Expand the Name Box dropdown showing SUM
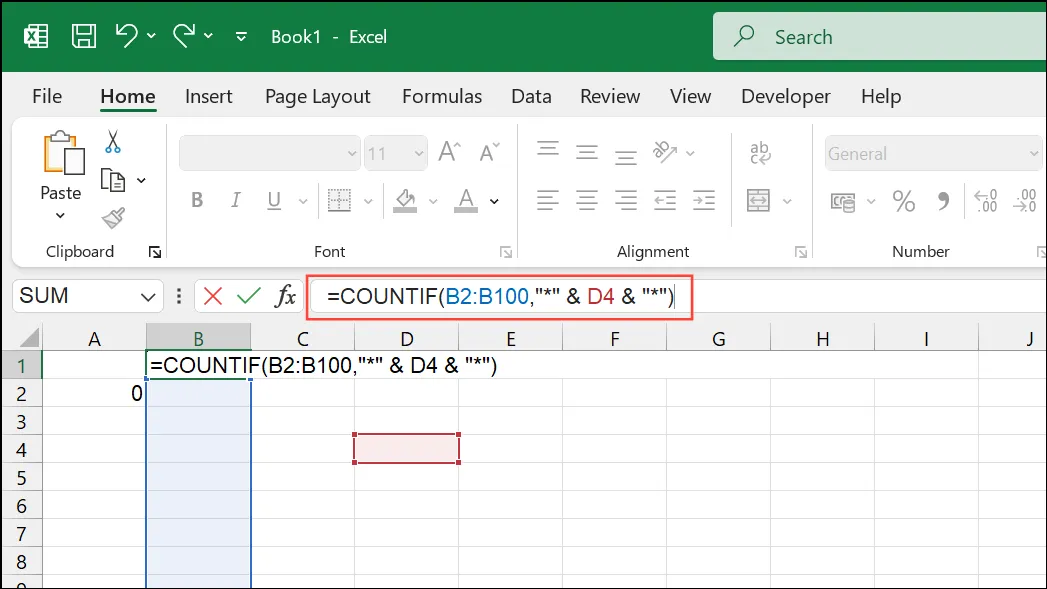Screen dimensions: 1047x589 pyautogui.click(x=148, y=297)
